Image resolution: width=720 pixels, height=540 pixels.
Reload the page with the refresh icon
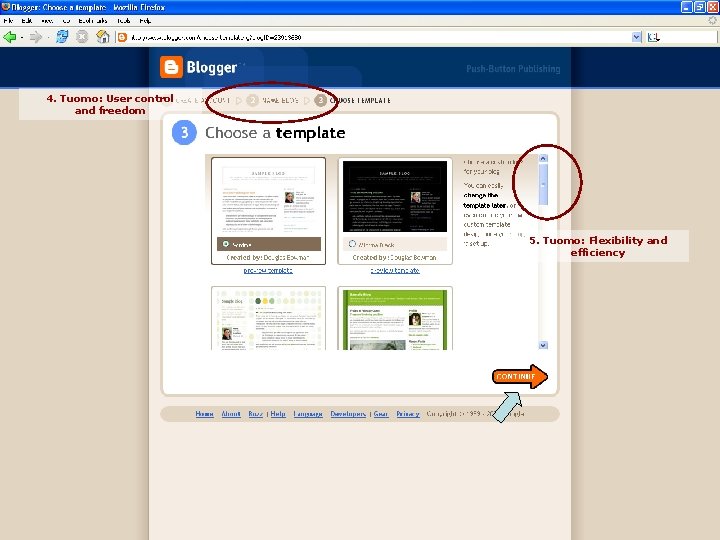(x=62, y=37)
